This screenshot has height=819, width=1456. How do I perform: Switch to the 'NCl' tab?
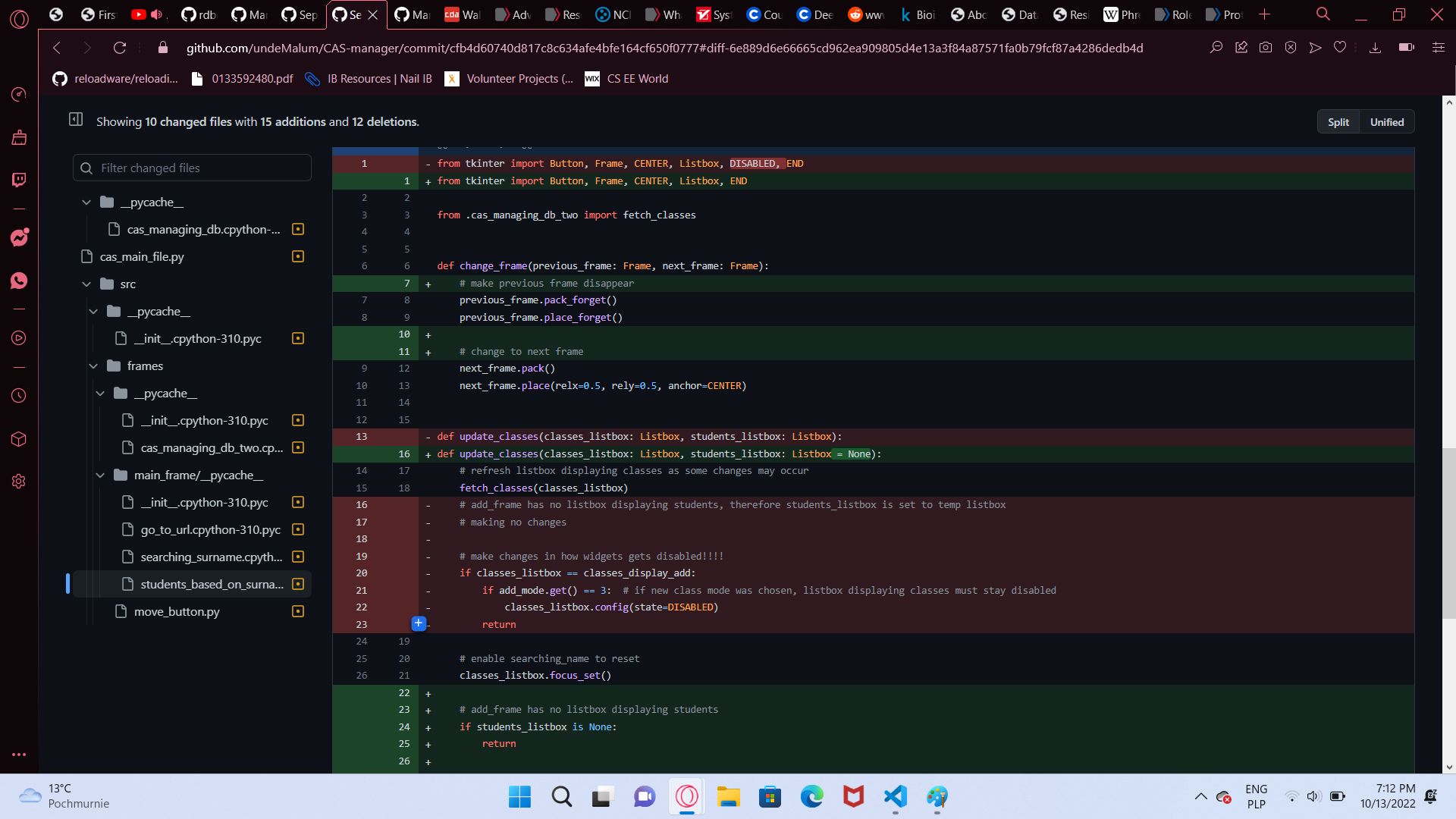(x=613, y=14)
